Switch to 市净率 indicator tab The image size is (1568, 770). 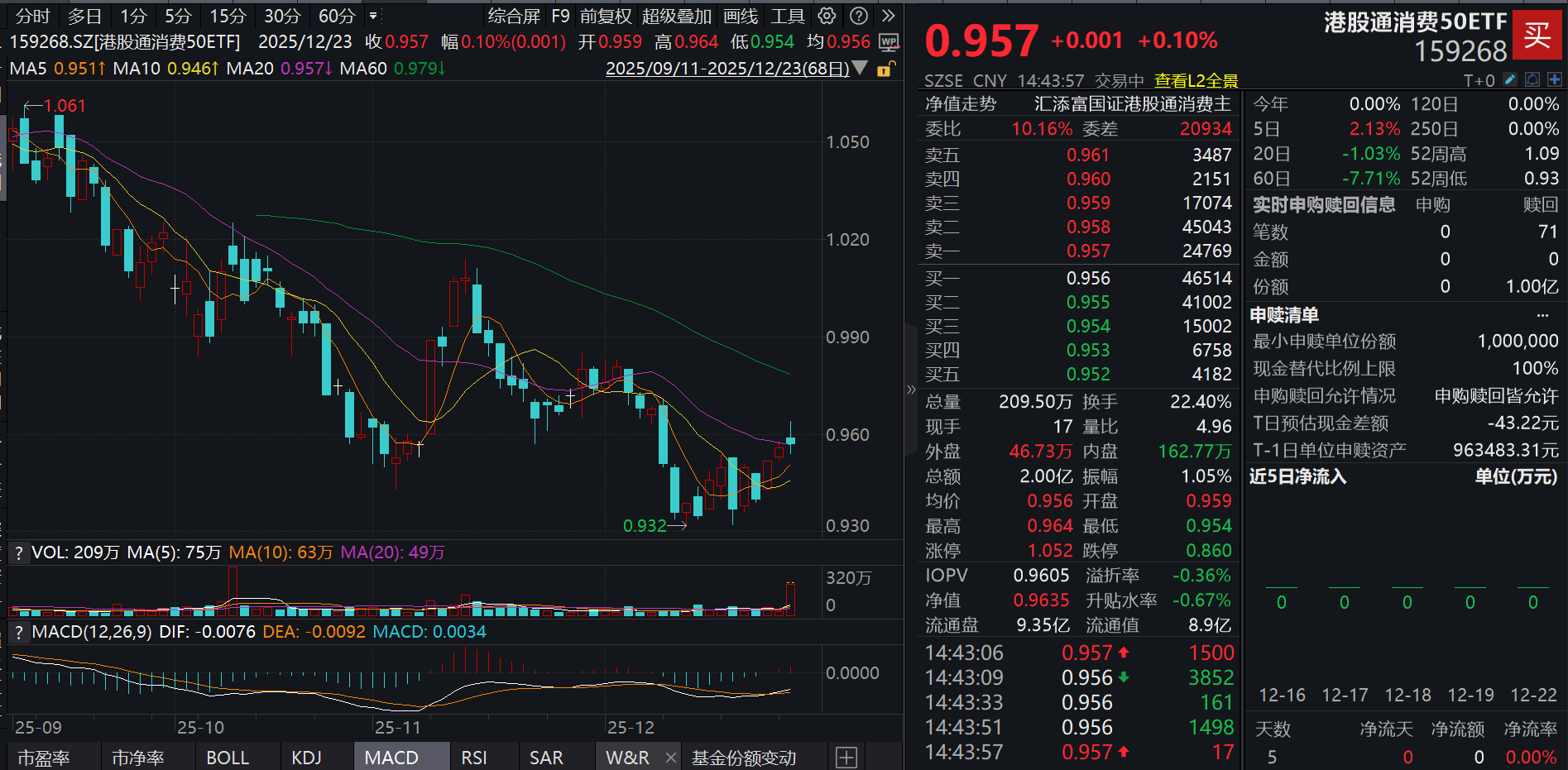click(x=138, y=758)
